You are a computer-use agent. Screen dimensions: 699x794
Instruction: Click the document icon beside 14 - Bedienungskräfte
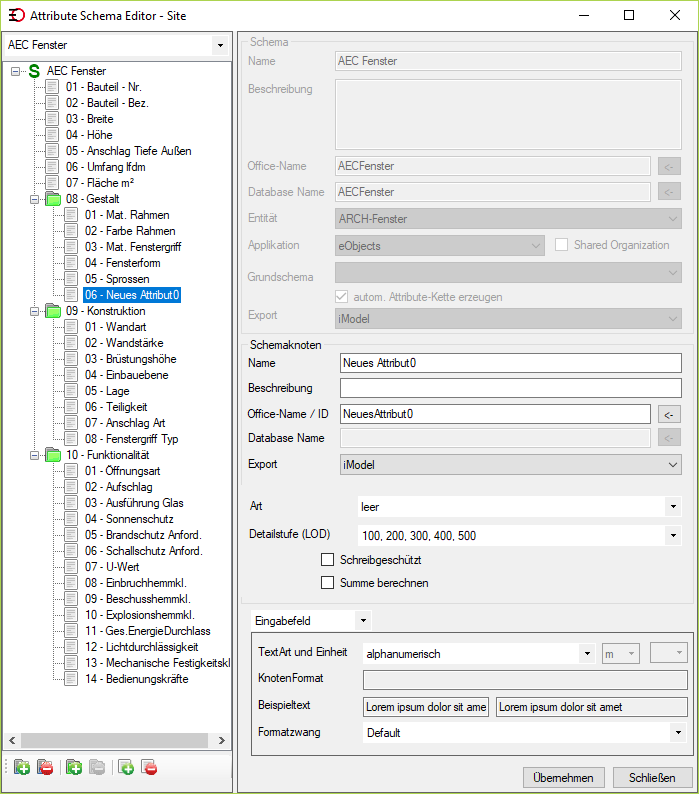click(71, 679)
